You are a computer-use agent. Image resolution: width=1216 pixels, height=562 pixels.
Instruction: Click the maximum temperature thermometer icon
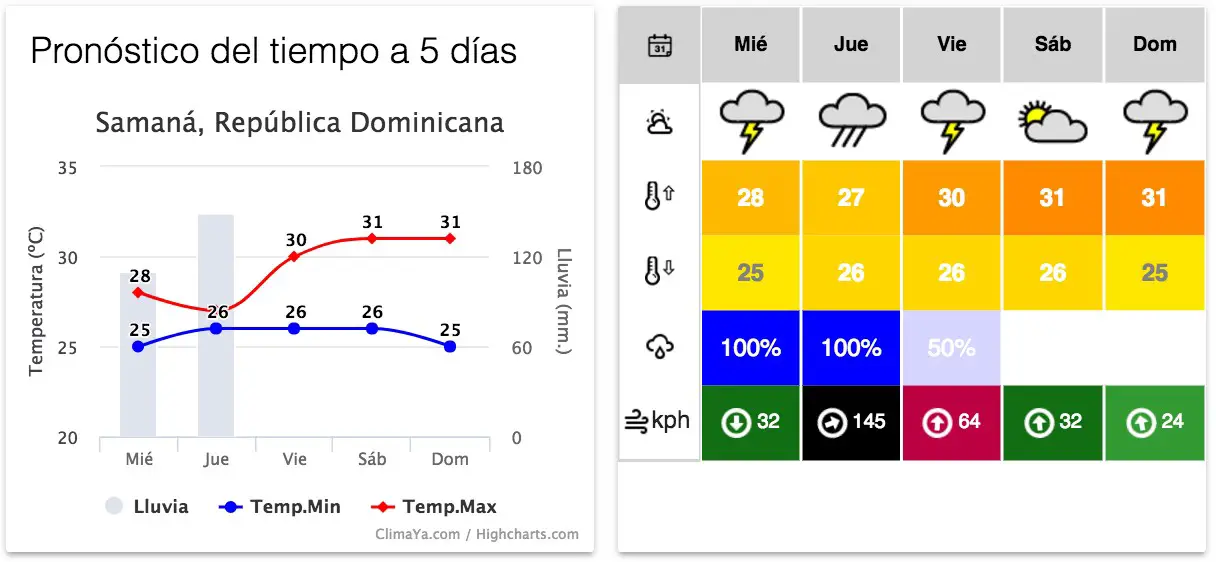(x=659, y=197)
